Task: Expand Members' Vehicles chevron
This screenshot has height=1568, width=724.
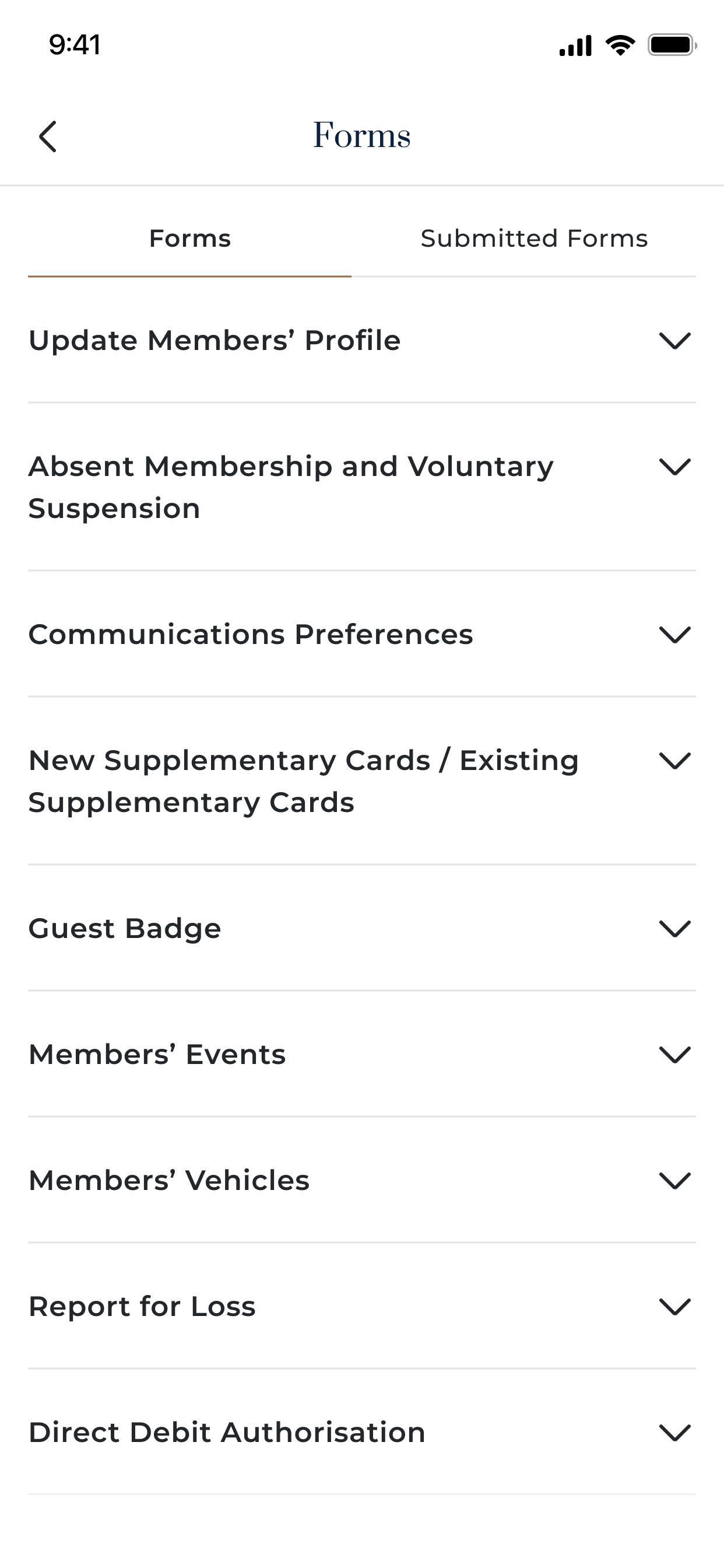Action: [674, 1181]
